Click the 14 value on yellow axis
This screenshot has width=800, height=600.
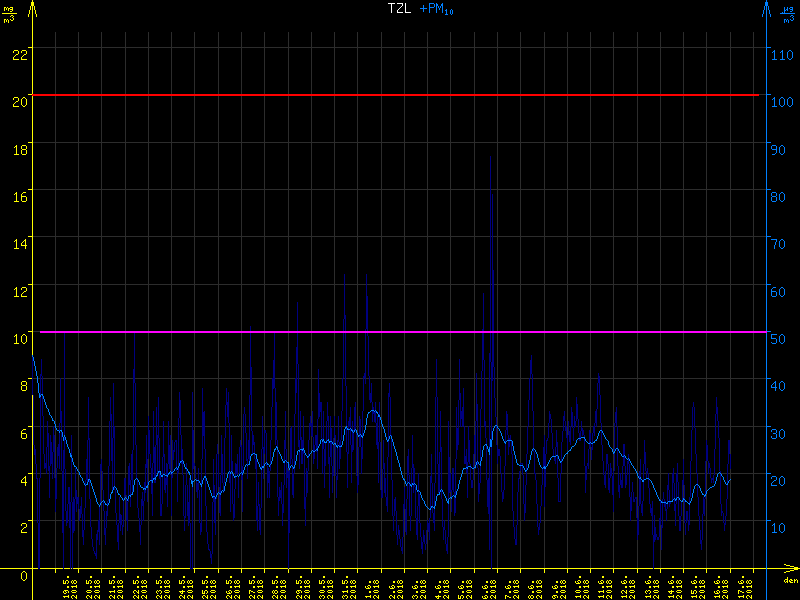18,243
